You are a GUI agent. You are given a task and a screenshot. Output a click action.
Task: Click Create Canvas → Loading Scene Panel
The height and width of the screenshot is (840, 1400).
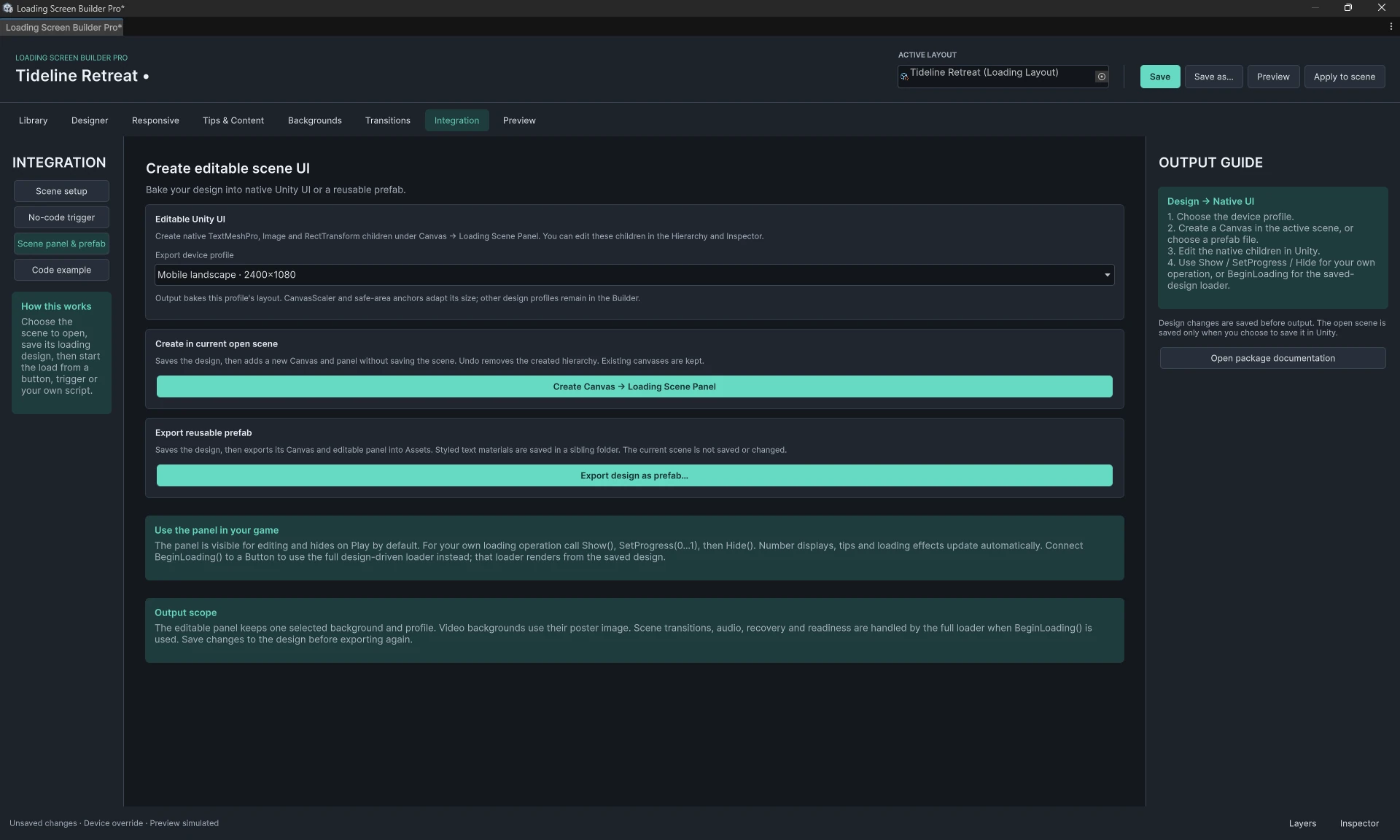point(634,386)
